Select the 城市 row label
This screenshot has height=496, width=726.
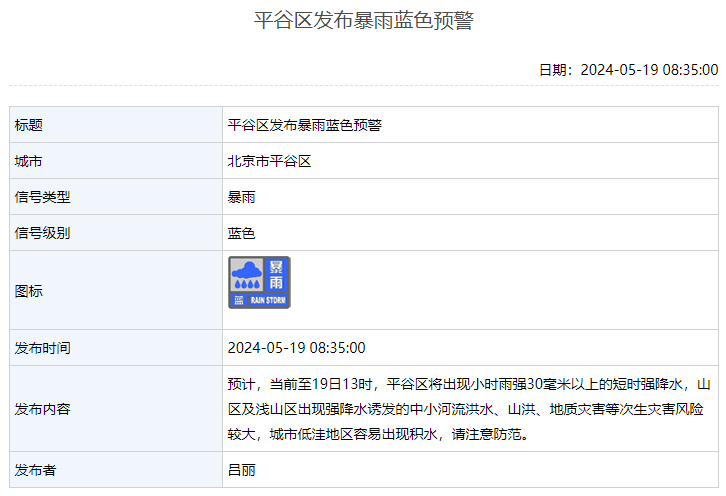[x=29, y=161]
